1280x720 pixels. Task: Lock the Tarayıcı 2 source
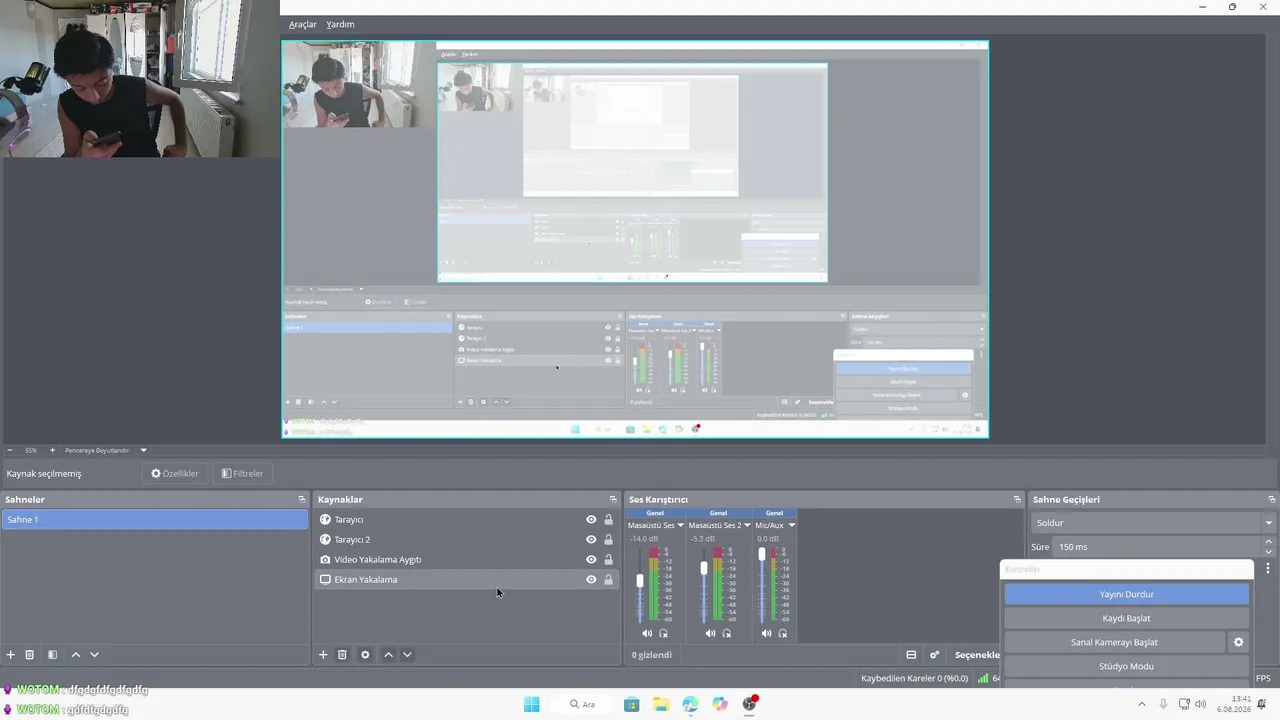point(608,540)
